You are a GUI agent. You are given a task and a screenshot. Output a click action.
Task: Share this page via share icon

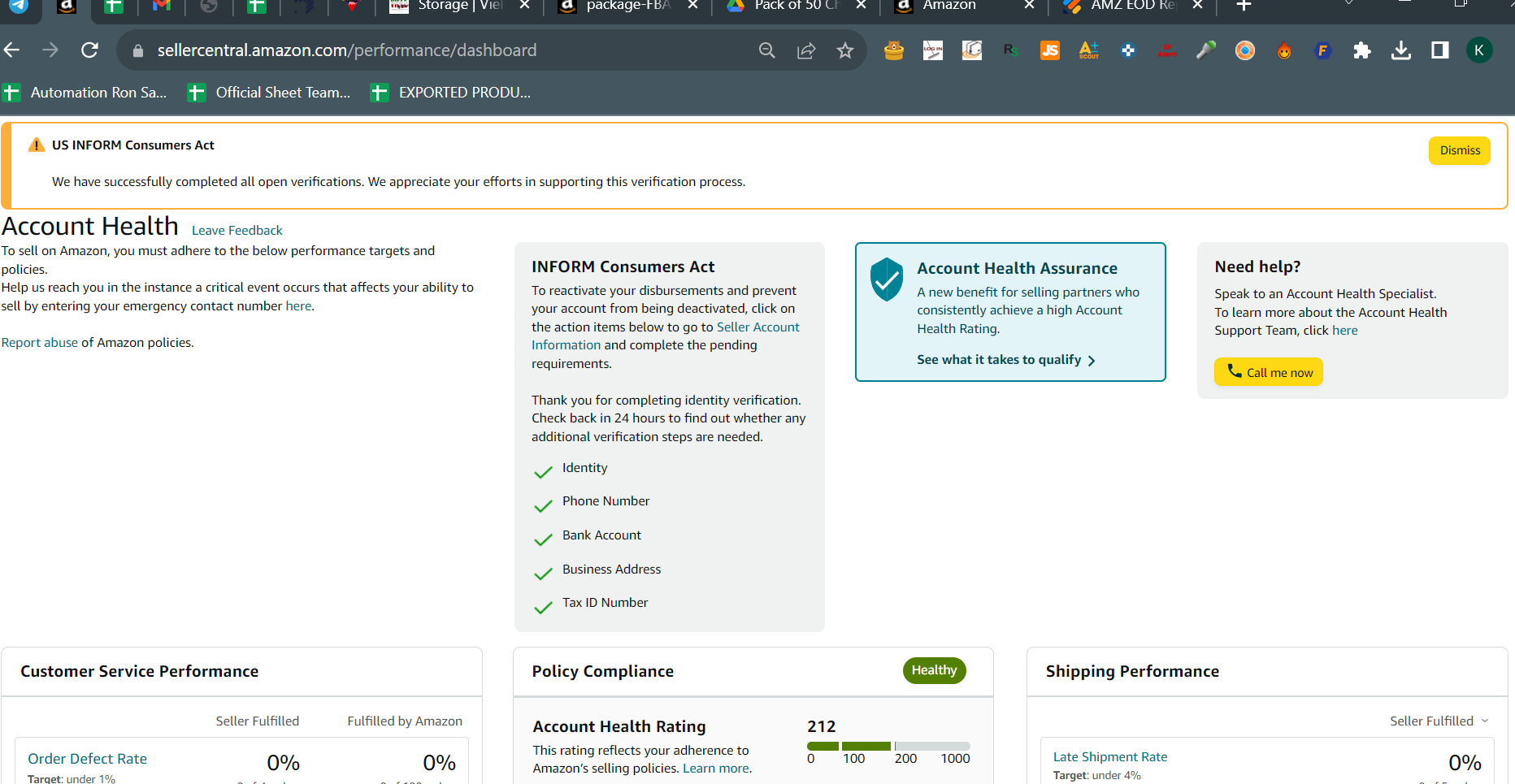pyautogui.click(x=806, y=50)
